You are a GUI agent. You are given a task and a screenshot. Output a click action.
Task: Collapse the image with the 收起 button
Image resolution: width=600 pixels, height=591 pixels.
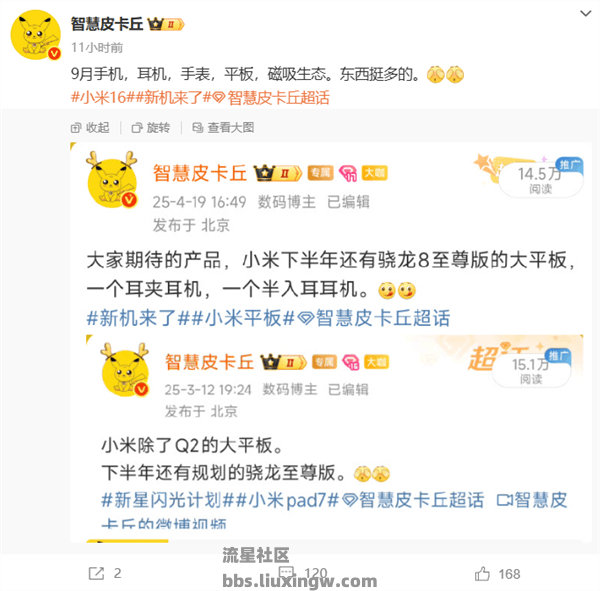(90, 127)
